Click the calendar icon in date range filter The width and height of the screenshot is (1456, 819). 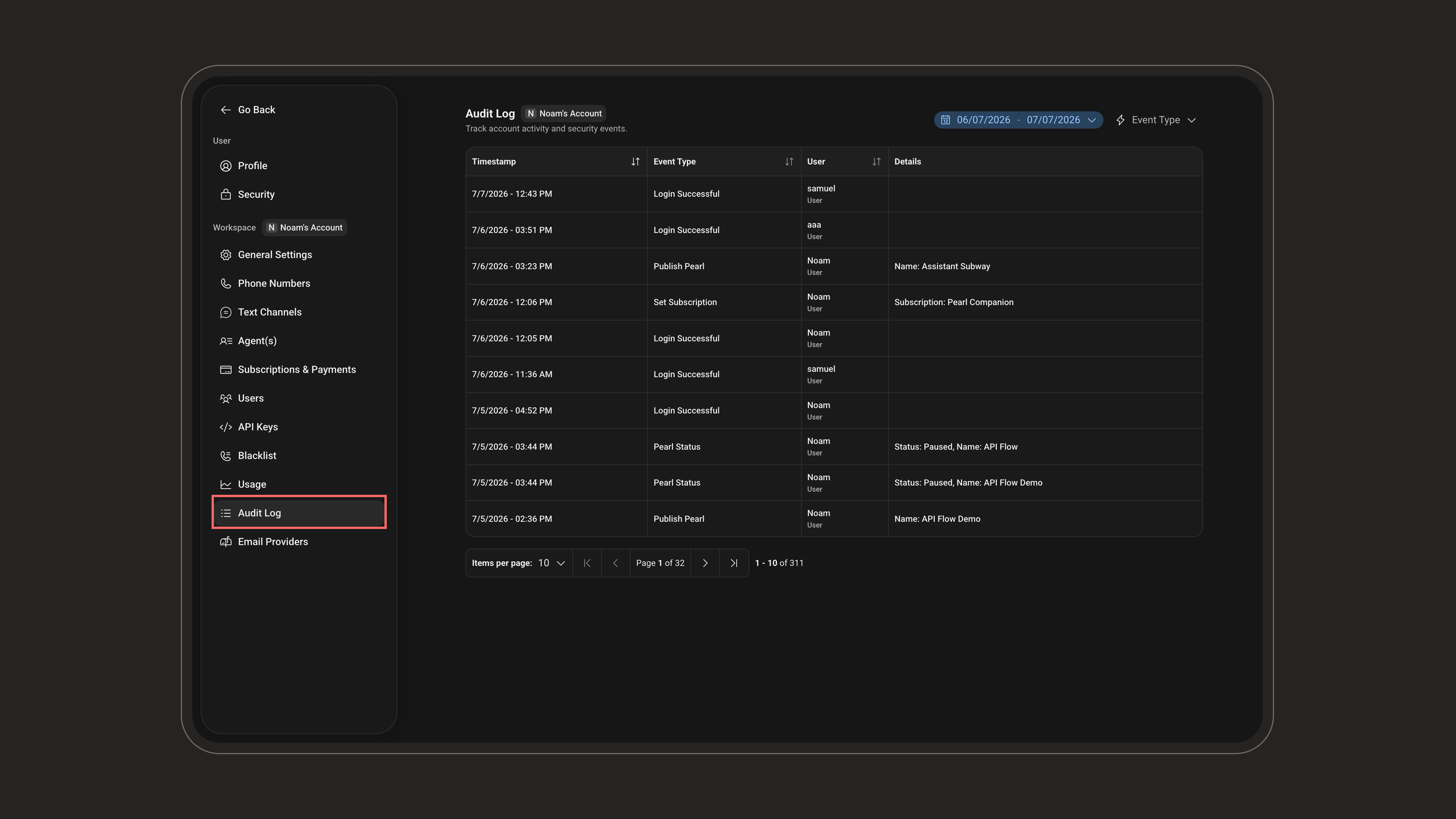click(x=945, y=120)
